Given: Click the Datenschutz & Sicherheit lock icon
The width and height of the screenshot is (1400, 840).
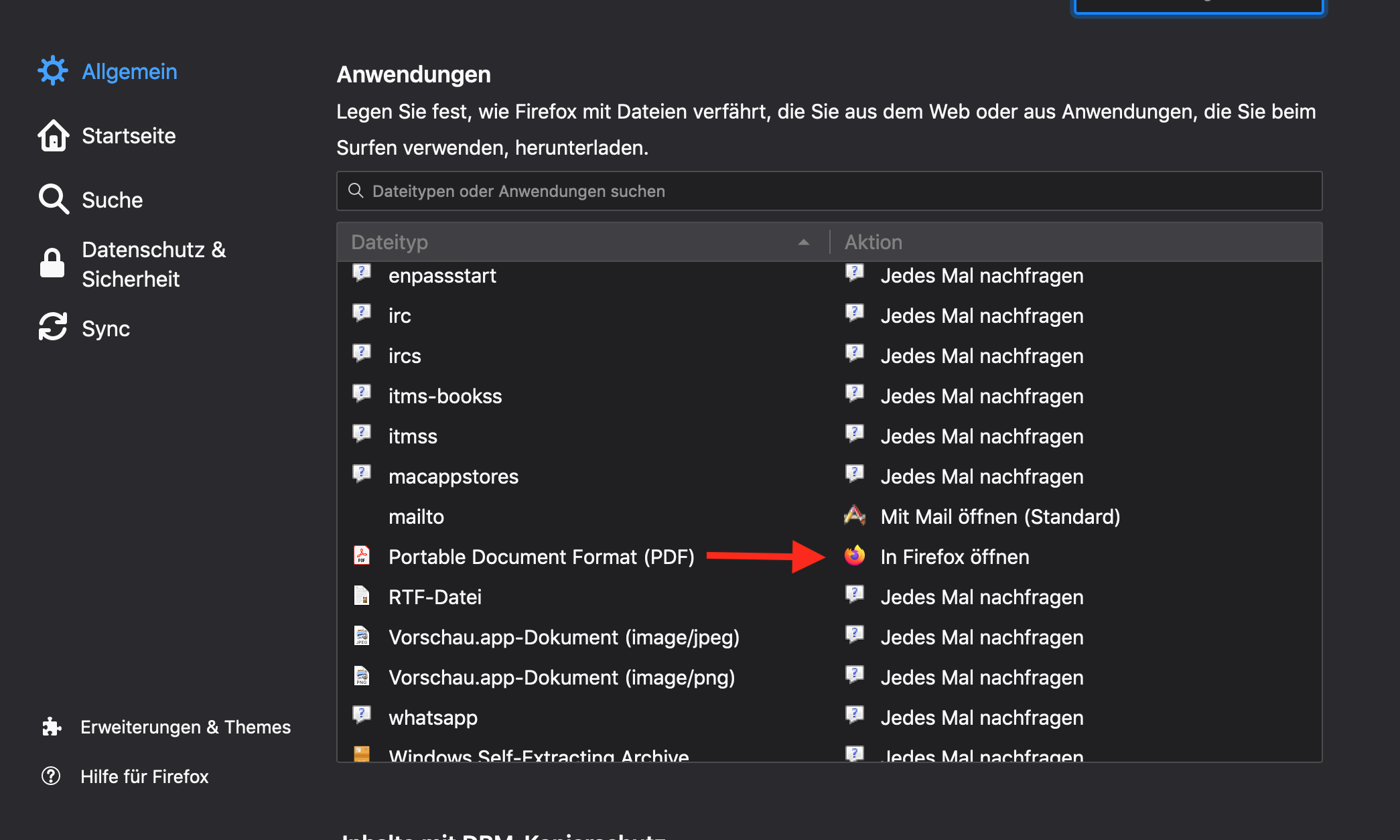Looking at the screenshot, I should pyautogui.click(x=52, y=263).
